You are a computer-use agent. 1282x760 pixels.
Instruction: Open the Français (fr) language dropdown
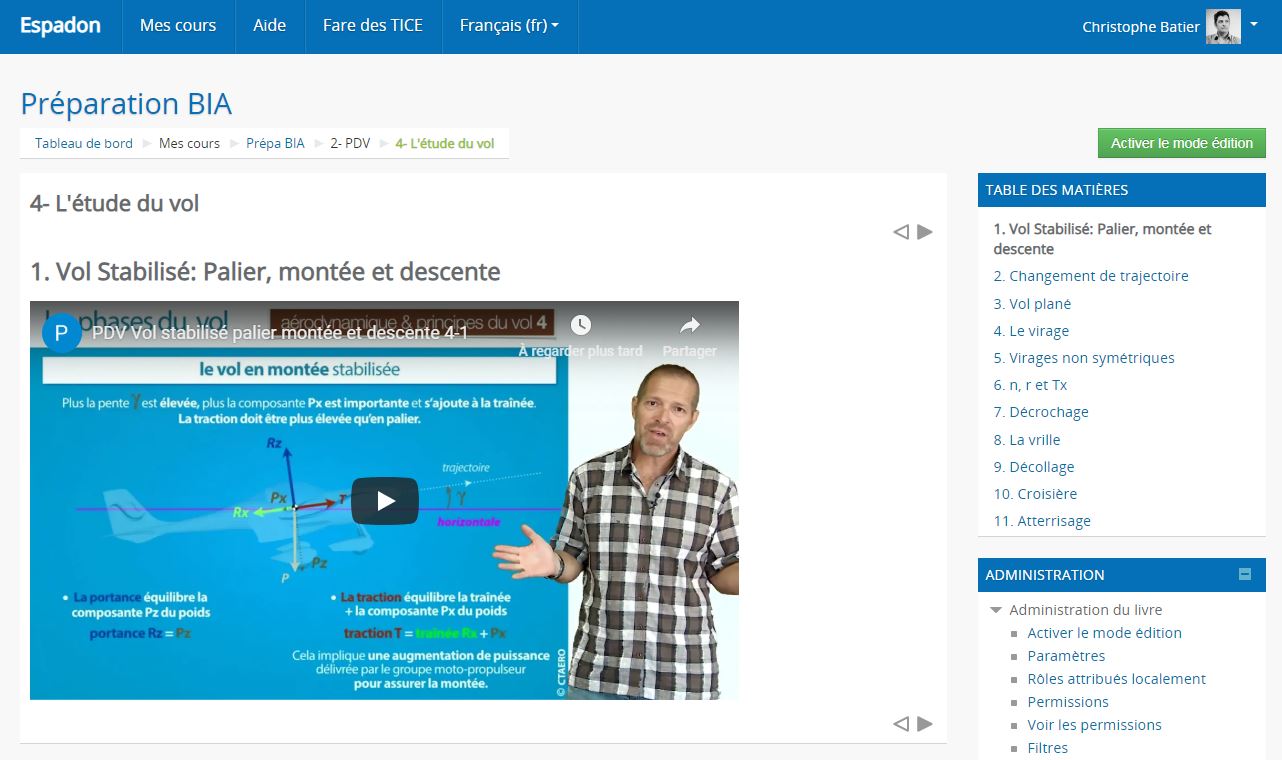[x=509, y=26]
